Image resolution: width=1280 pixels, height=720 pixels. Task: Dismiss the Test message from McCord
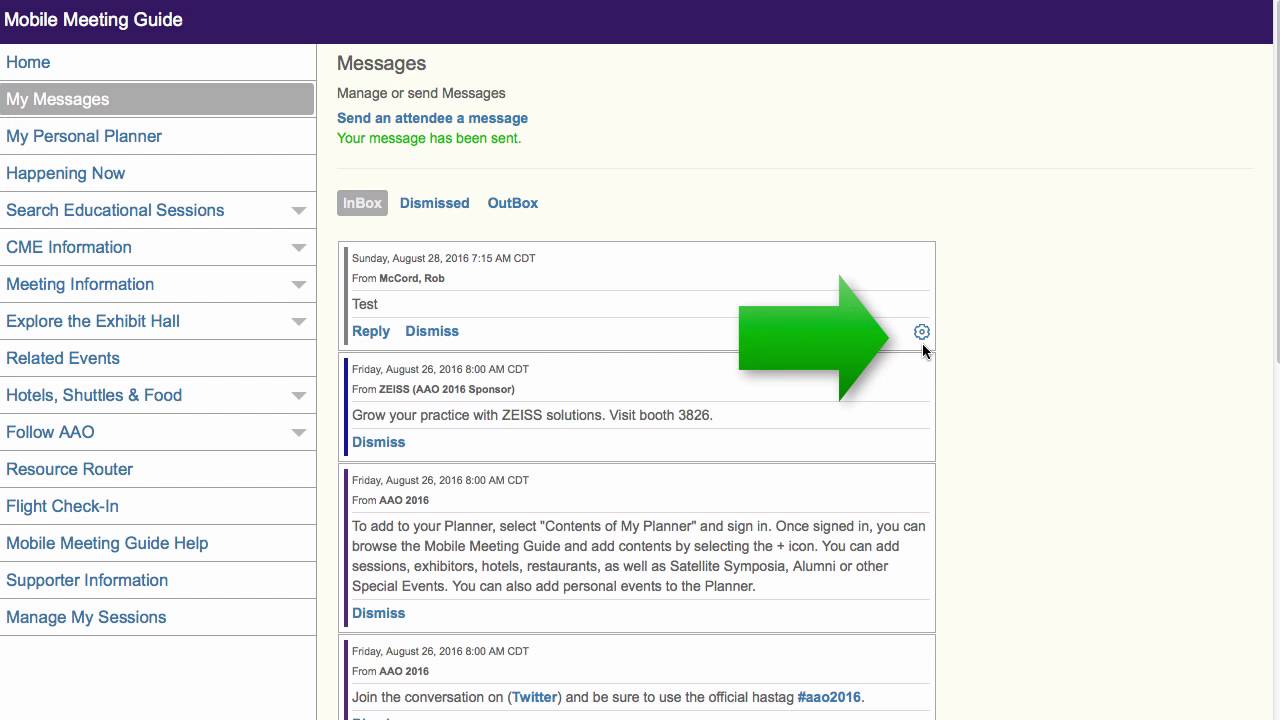tap(432, 331)
